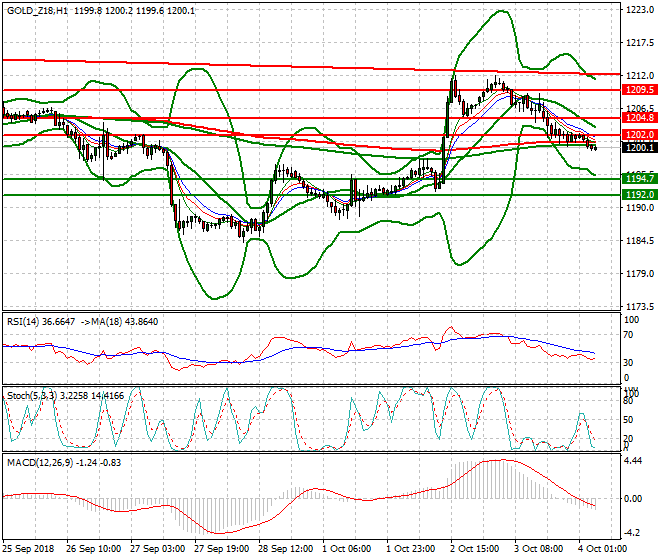This screenshot has height=560, width=660.
Task: Click the 4.44 value on MACD scale
Action: pyautogui.click(x=633, y=461)
